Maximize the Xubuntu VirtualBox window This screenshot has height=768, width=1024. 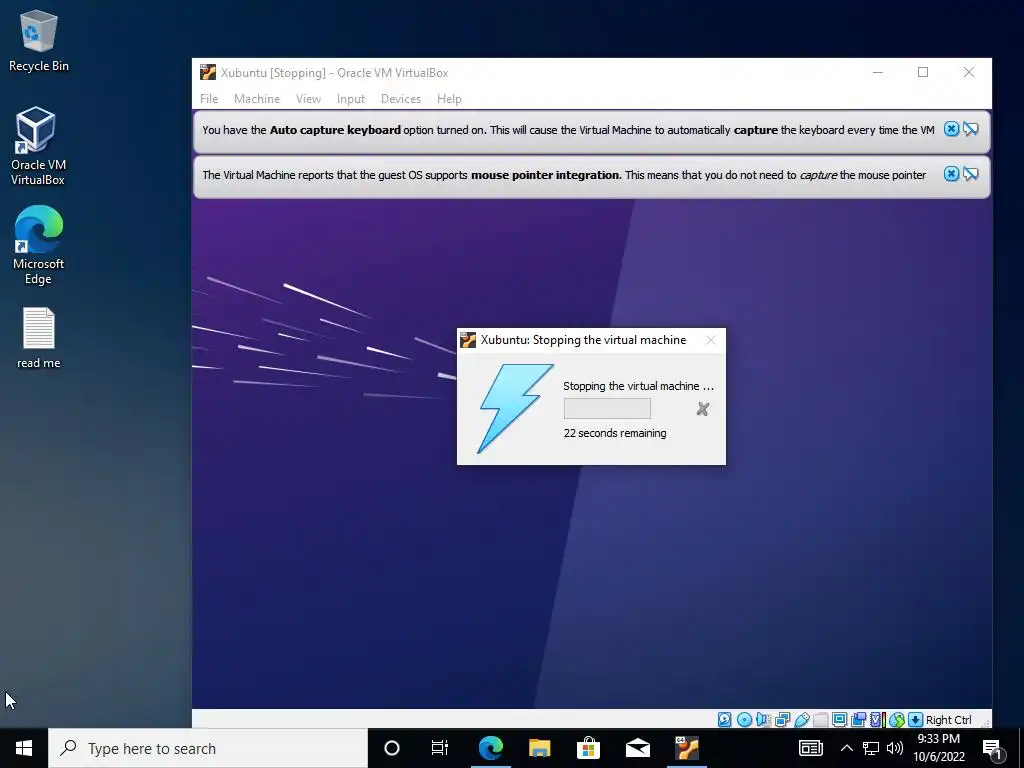tap(923, 72)
